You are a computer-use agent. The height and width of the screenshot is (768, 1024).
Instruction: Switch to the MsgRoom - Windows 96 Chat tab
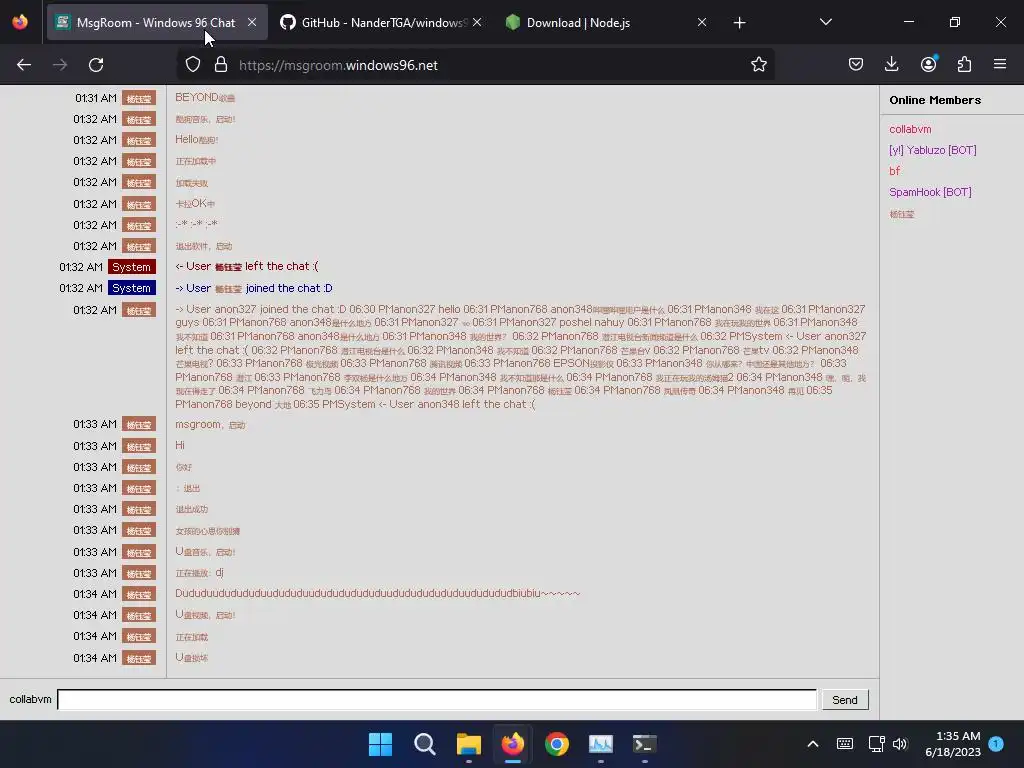tap(157, 22)
